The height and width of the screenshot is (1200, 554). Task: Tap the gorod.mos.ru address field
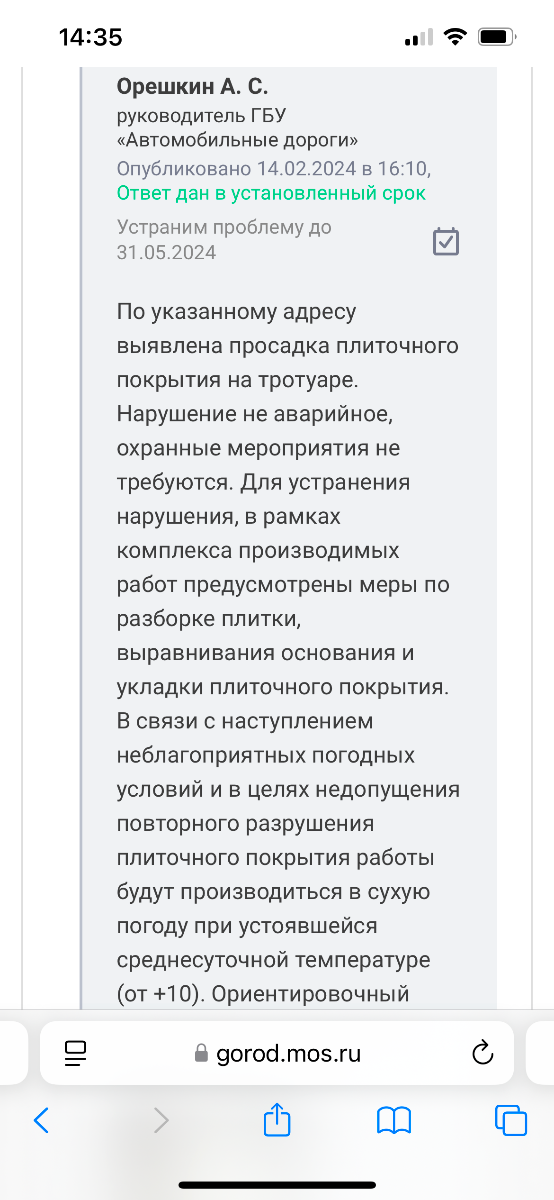[x=277, y=1053]
